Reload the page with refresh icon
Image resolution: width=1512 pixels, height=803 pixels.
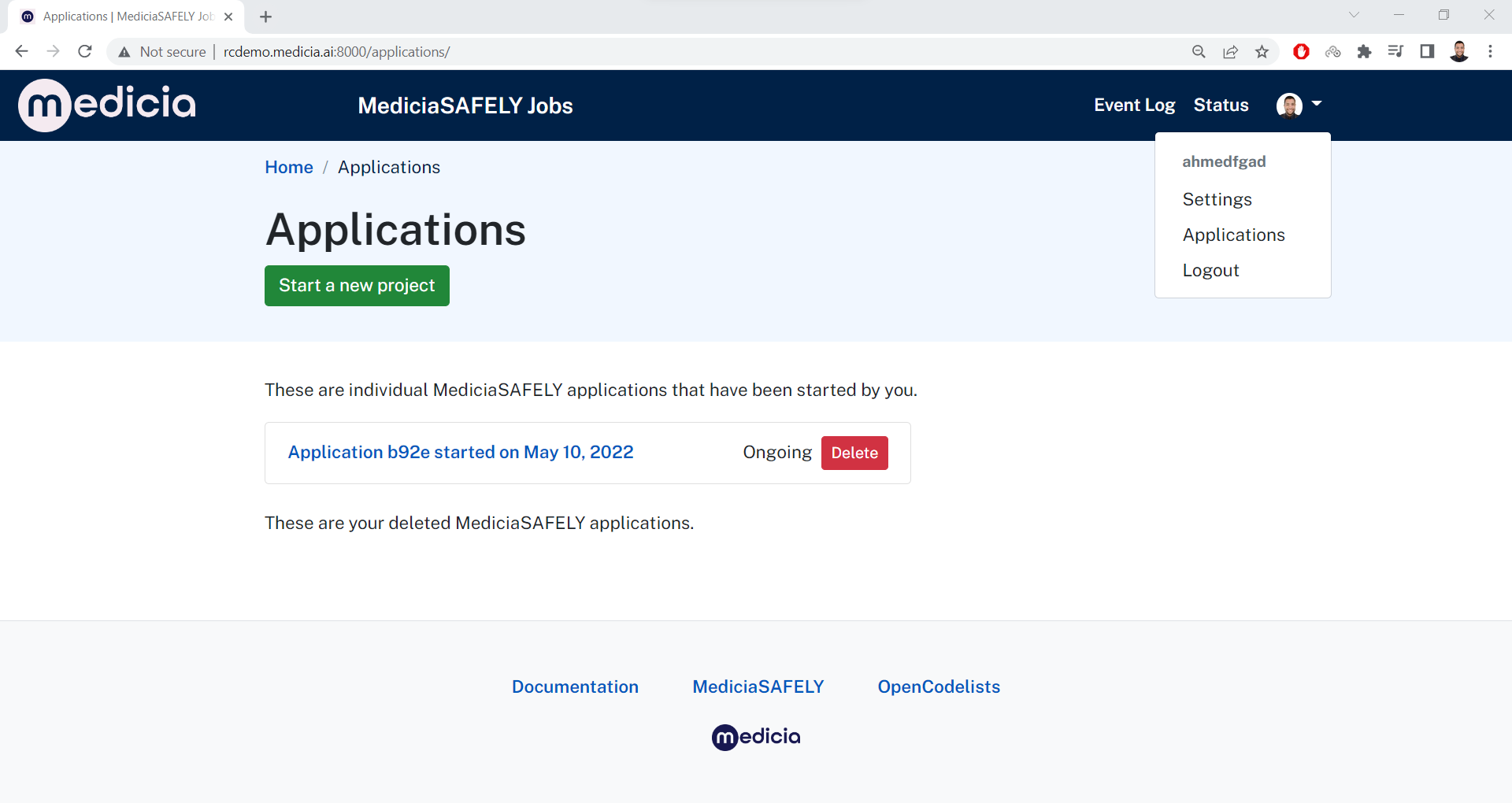click(x=85, y=51)
